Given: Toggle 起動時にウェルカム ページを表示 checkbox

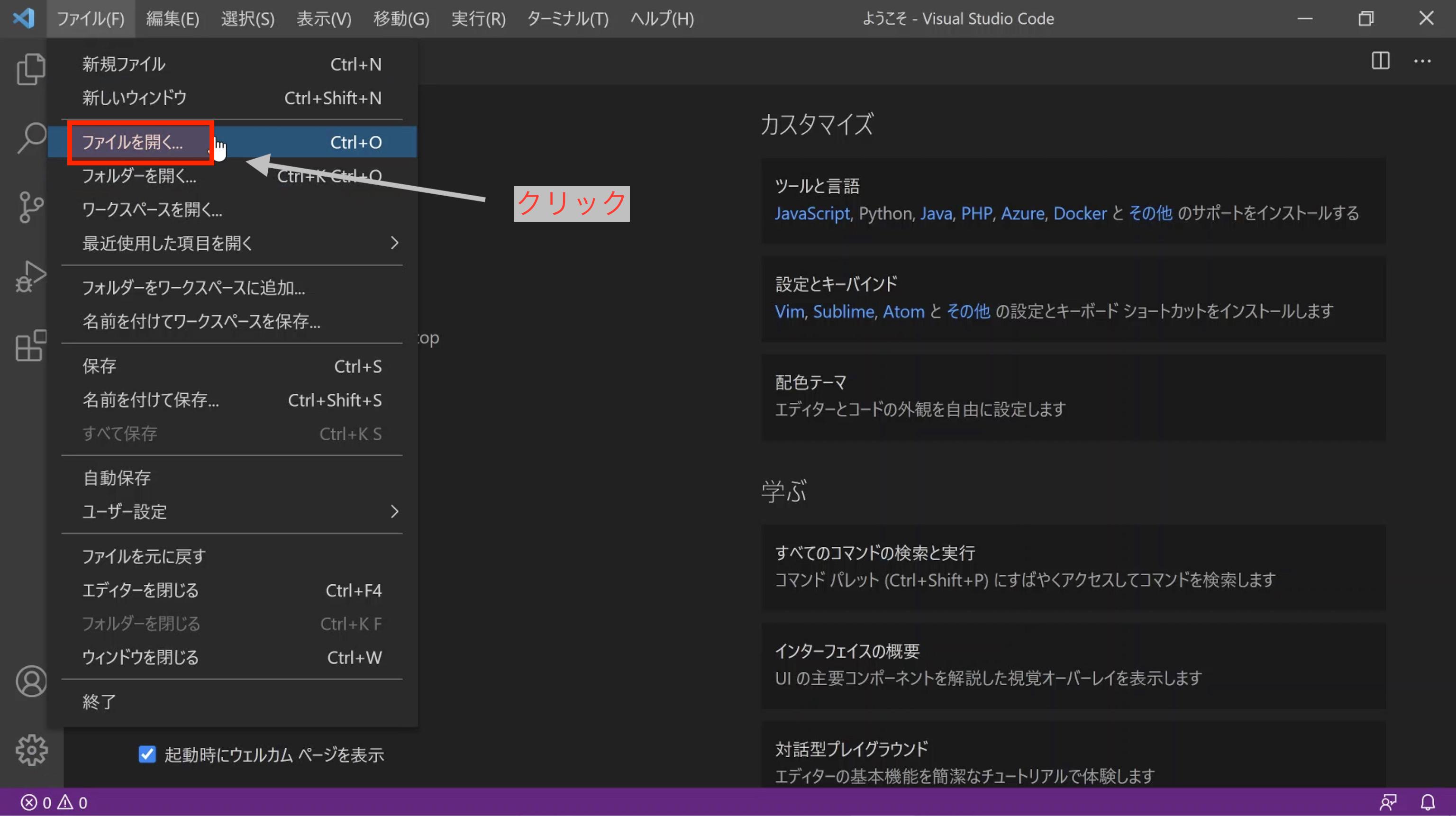Looking at the screenshot, I should [x=147, y=754].
